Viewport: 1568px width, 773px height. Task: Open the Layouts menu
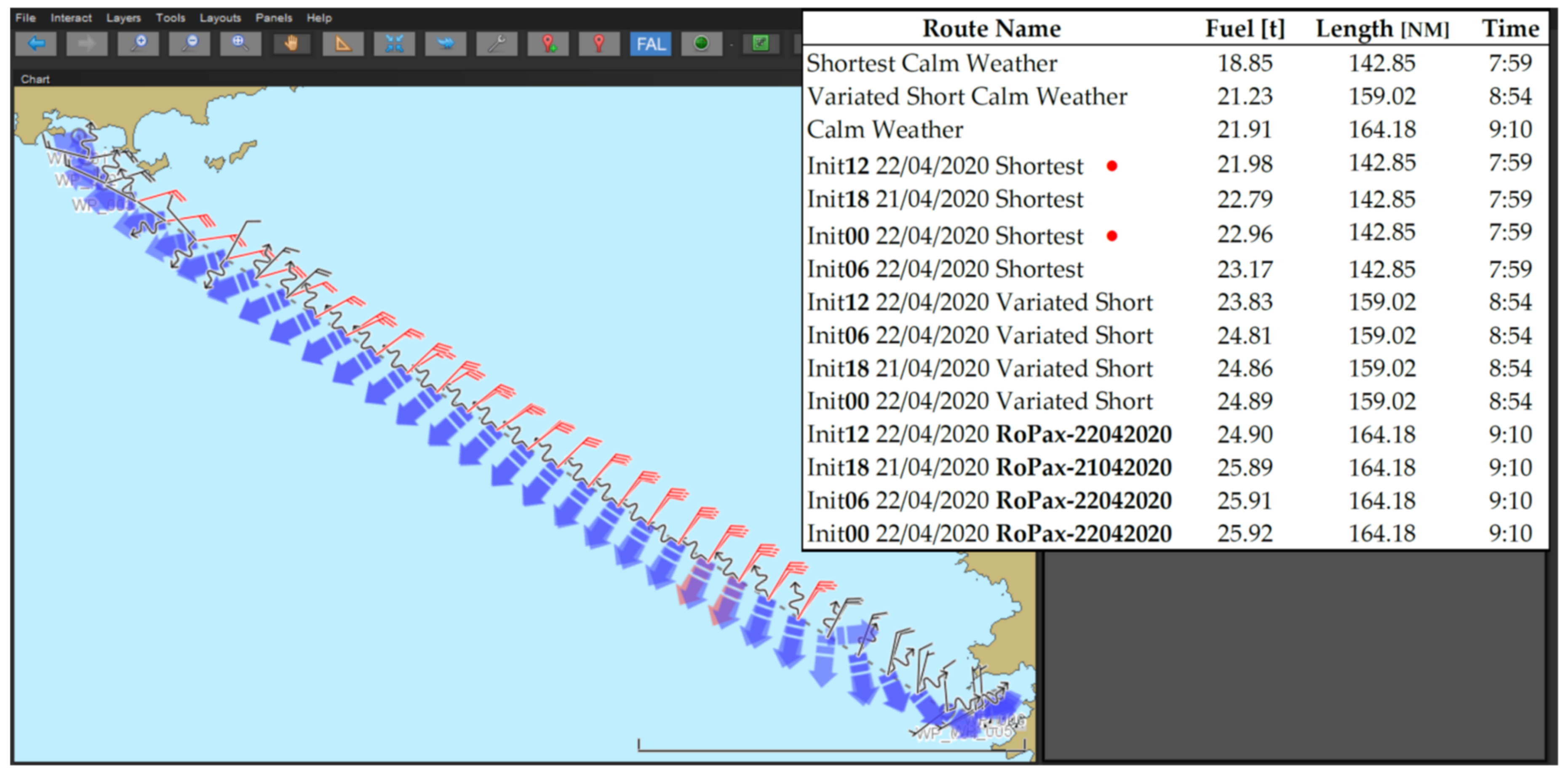(220, 18)
